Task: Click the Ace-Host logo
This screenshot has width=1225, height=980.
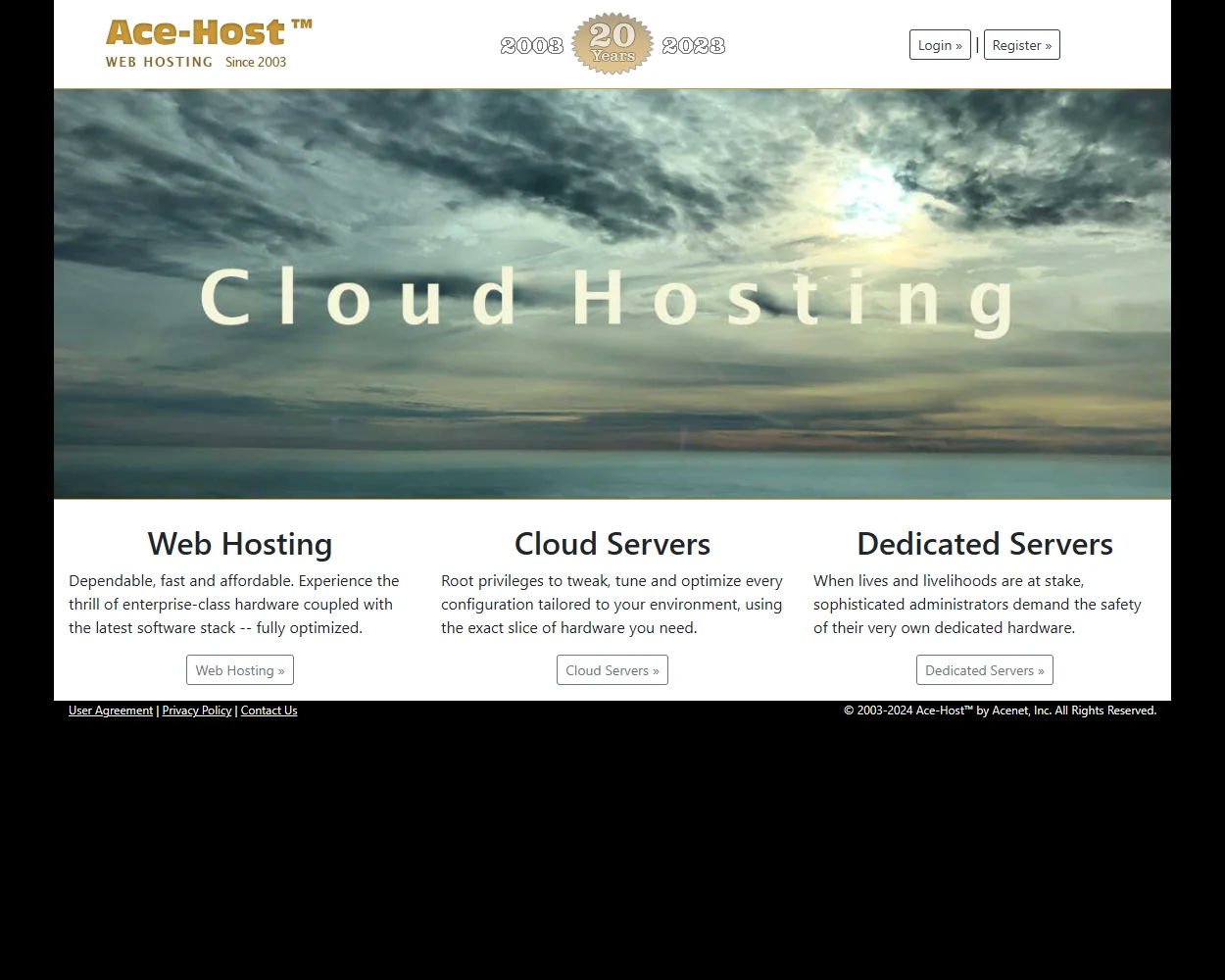Action: point(196,36)
